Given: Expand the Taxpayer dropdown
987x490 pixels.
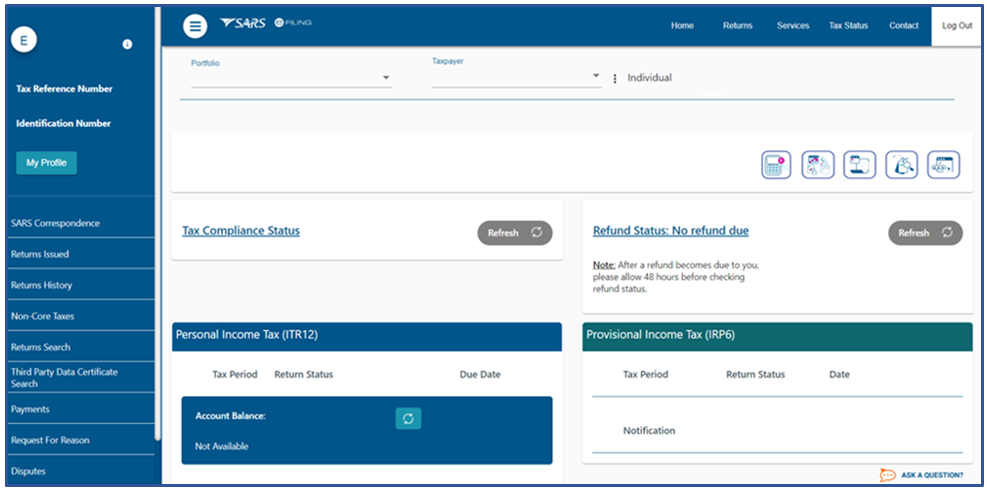Looking at the screenshot, I should 596,76.
